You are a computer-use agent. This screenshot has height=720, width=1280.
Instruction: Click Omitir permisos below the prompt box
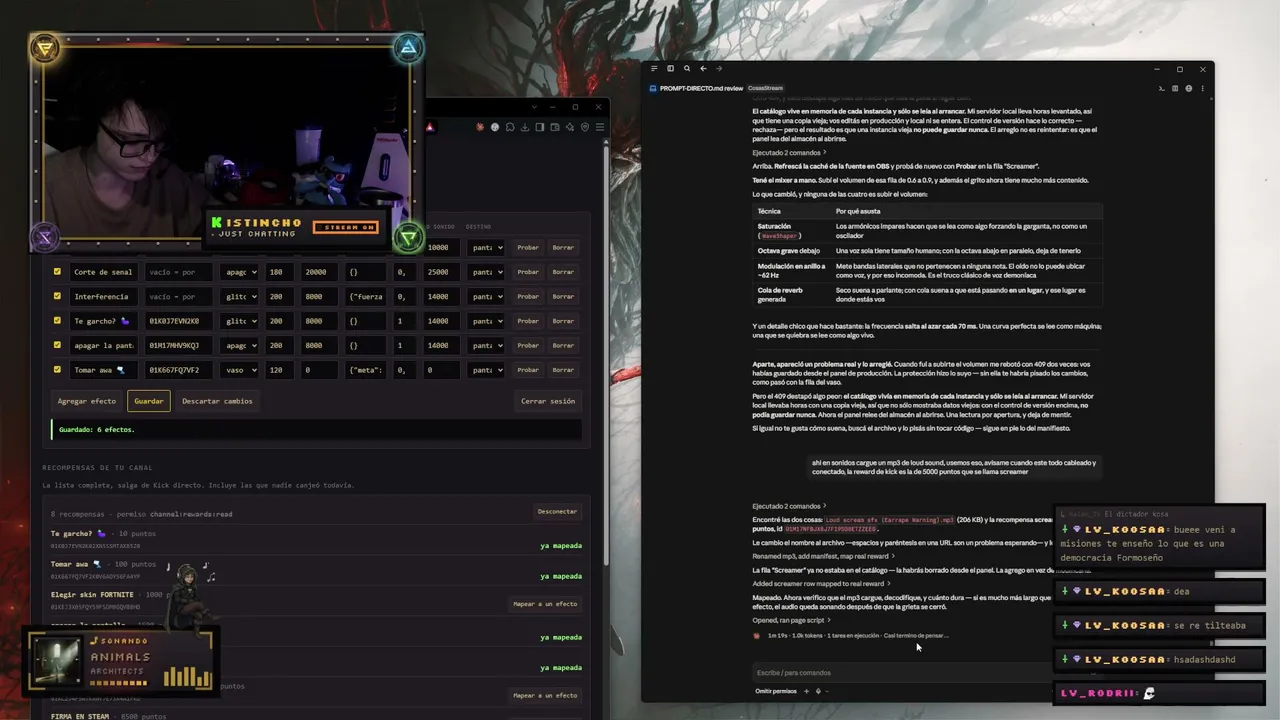(776, 691)
